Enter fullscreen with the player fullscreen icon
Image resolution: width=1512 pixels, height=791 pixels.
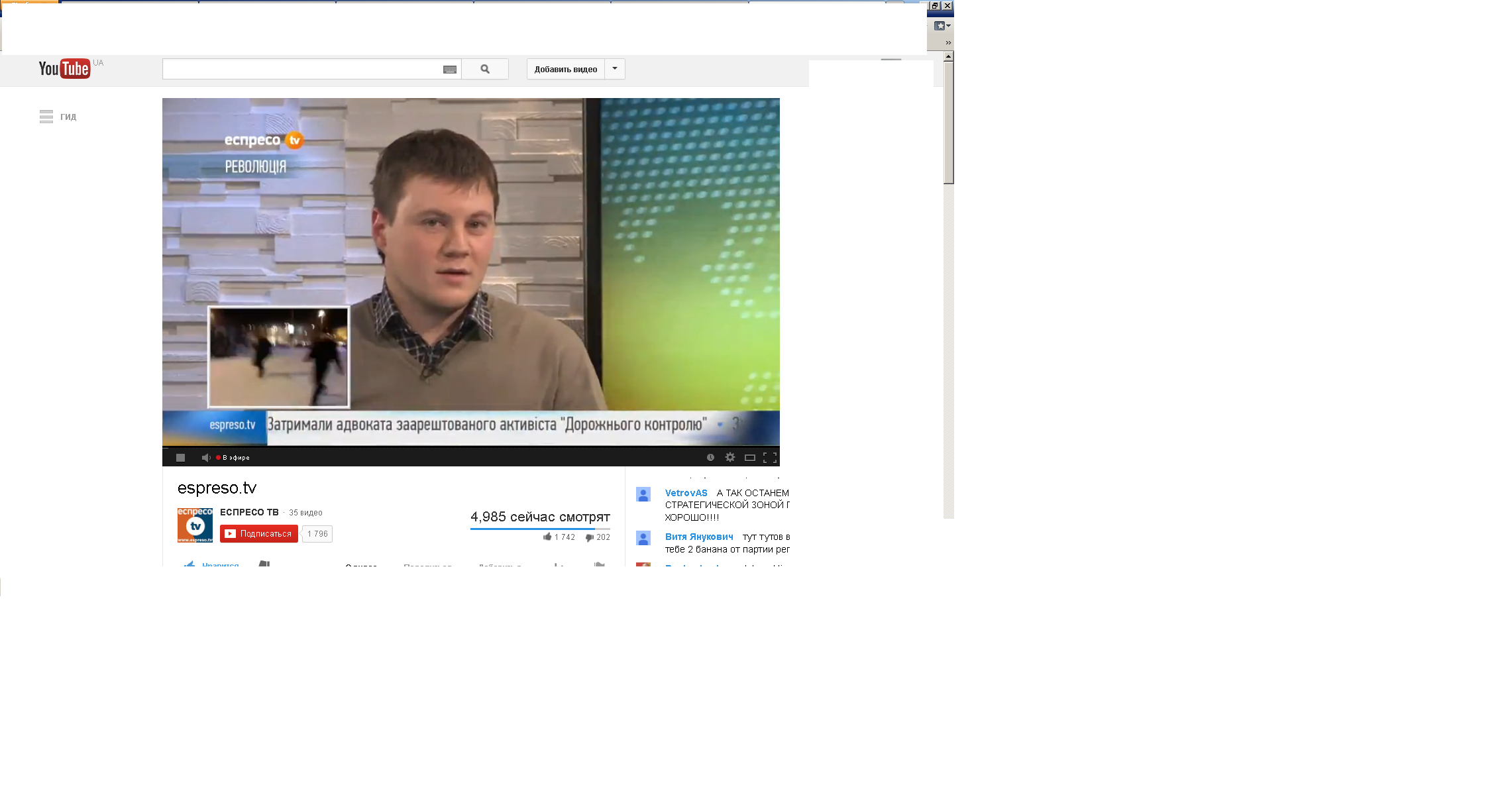[770, 458]
